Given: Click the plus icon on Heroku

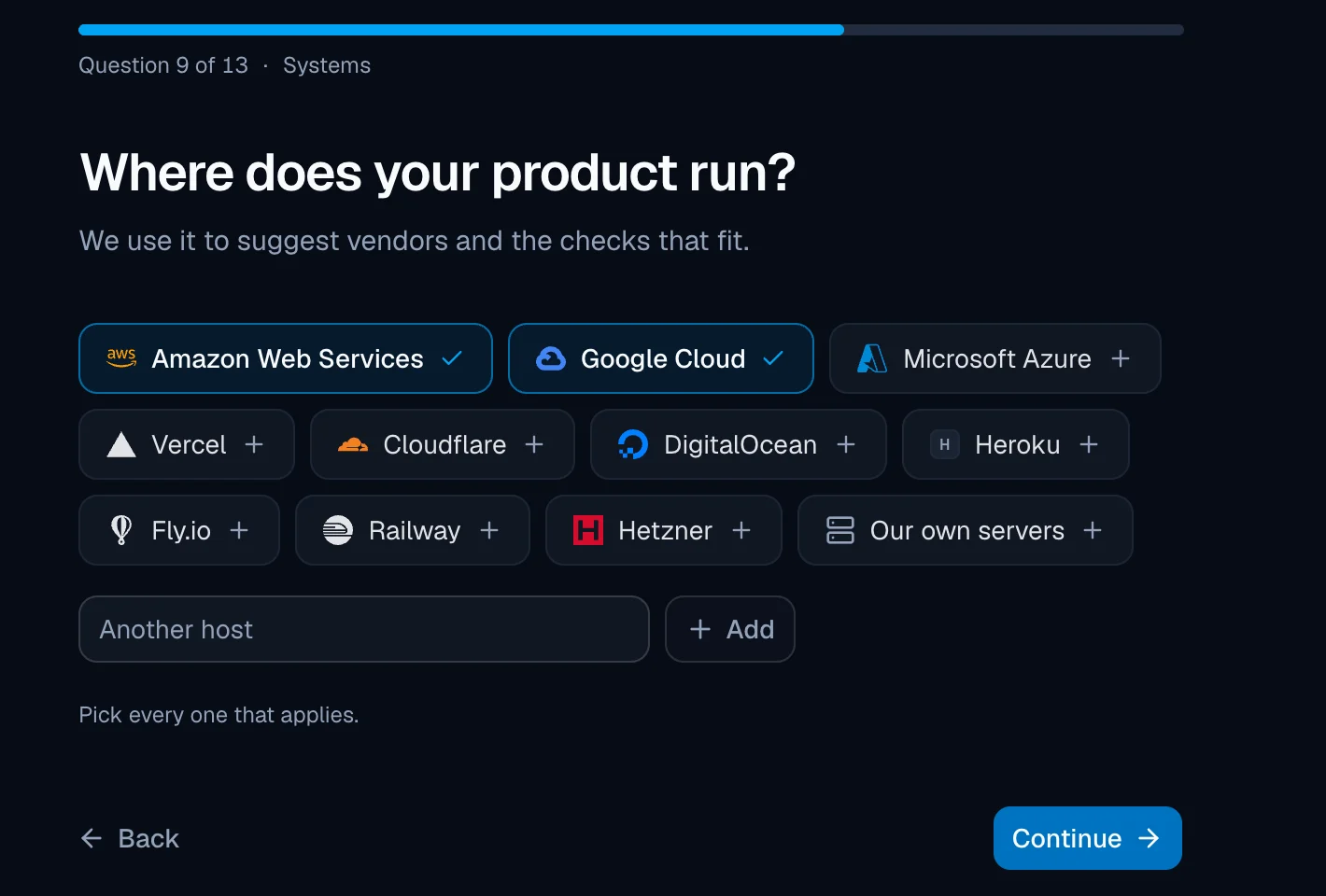Looking at the screenshot, I should 1089,444.
